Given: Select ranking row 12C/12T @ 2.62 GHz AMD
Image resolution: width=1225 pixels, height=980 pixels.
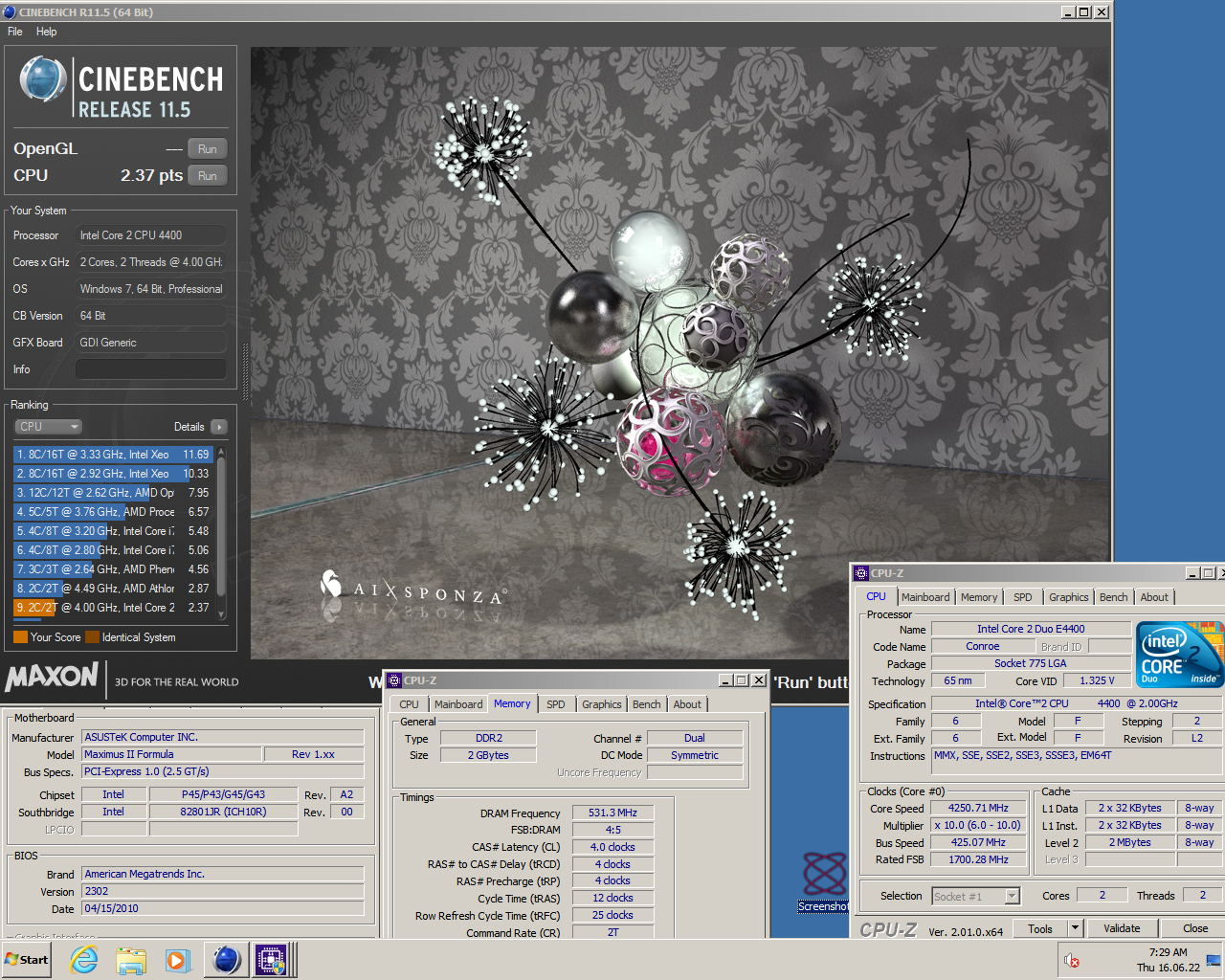Looking at the screenshot, I should click(x=114, y=493).
